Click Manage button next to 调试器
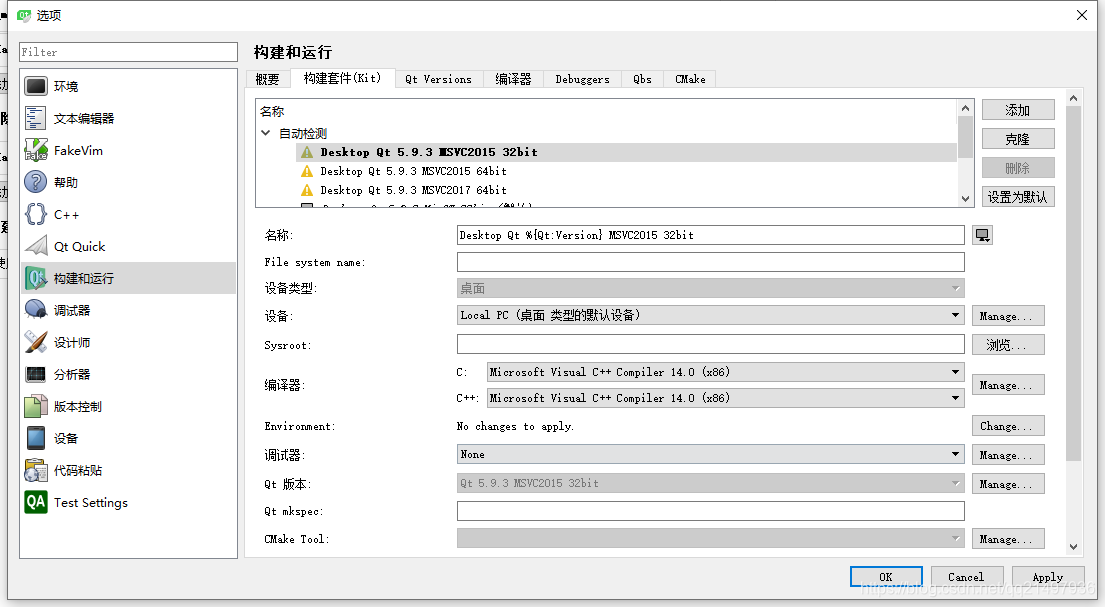 click(1008, 455)
